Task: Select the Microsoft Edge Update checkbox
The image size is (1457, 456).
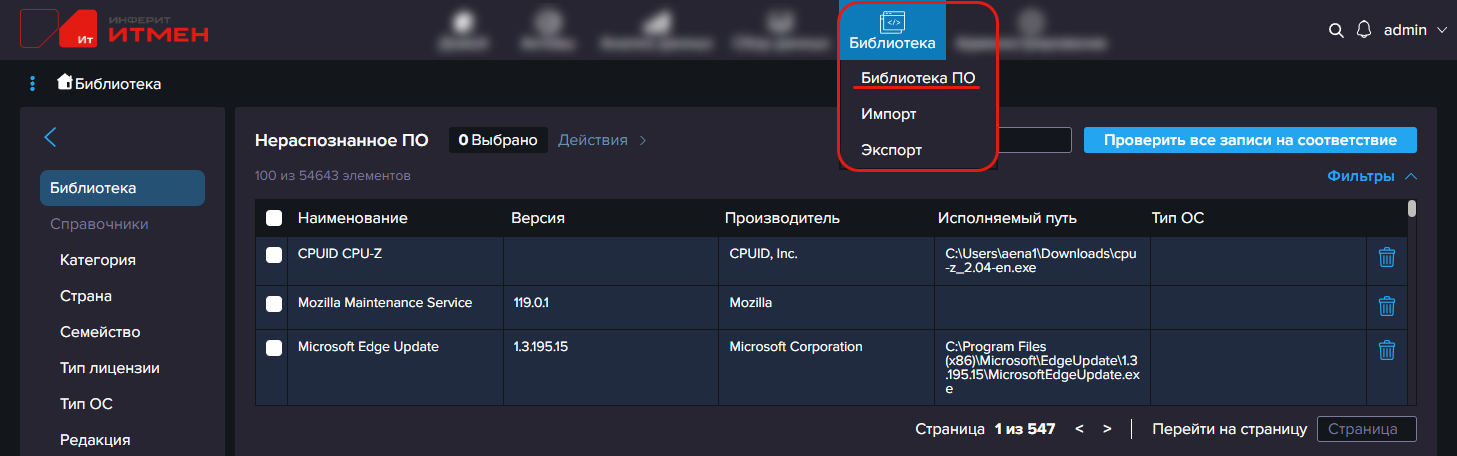Action: (274, 348)
